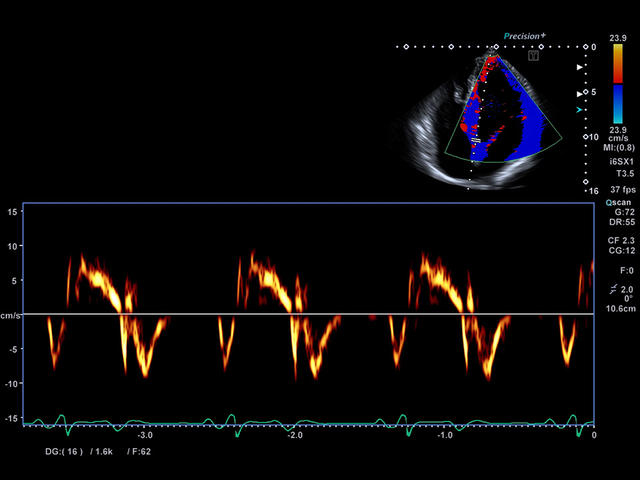
Task: Click the G:72 gain readout
Action: click(x=624, y=212)
